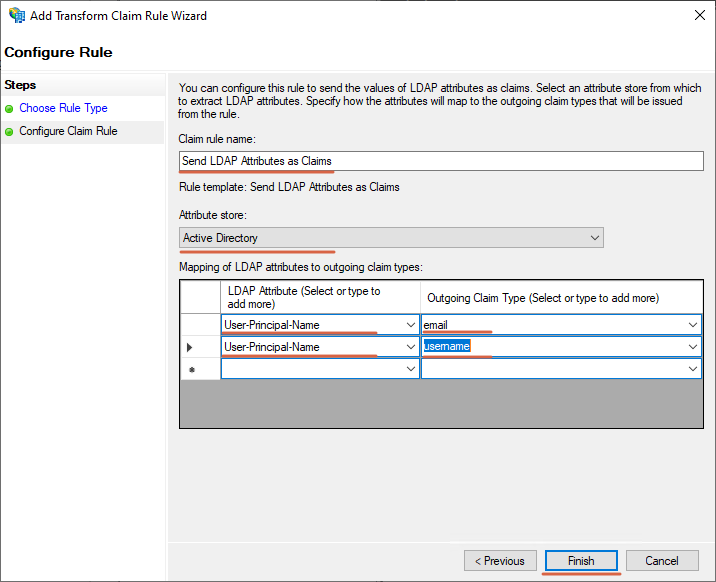Click the first User-Principal-Name attribute text

(272, 325)
